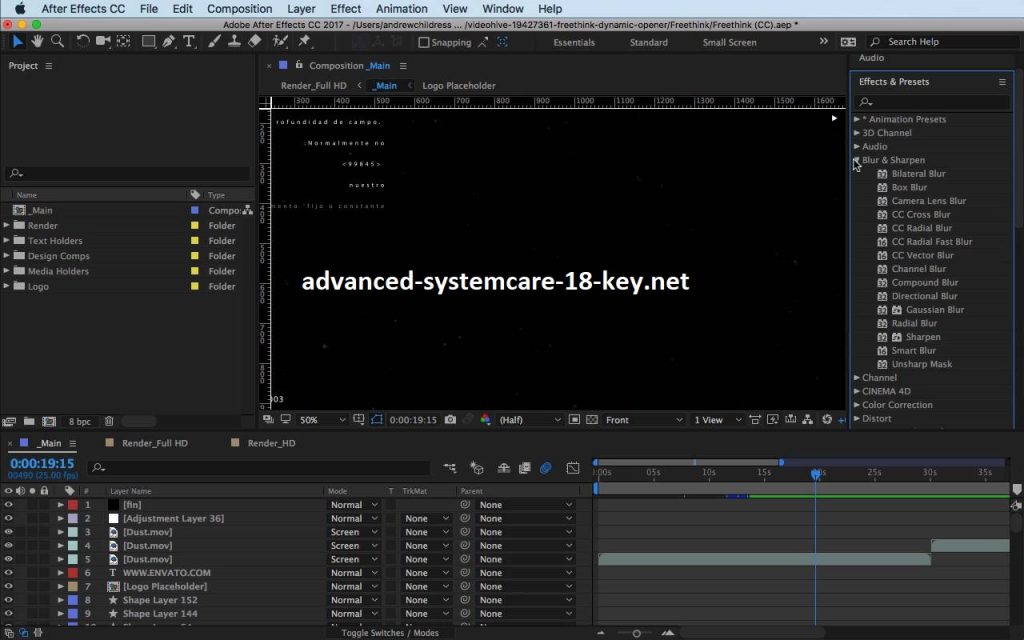Click the Small Screen workspace
1024x640 pixels.
click(x=729, y=42)
